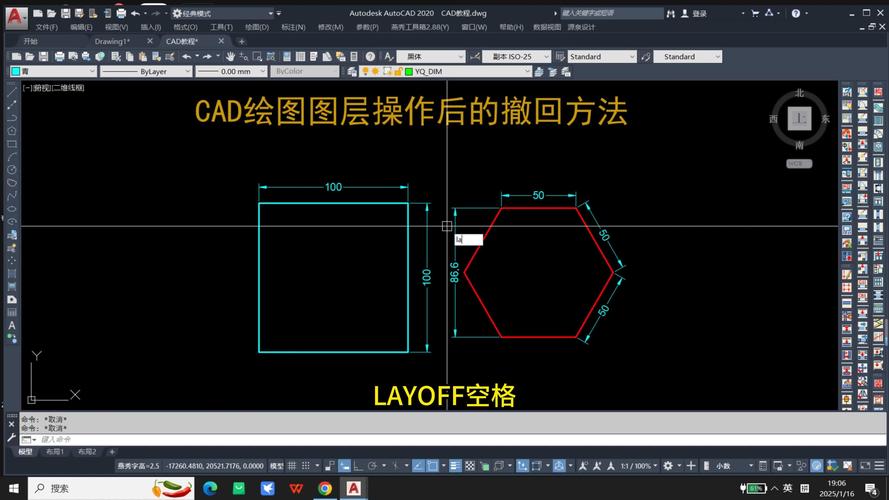Viewport: 889px width, 500px height.
Task: Click Make Object's Layer Current icon
Action: (539, 71)
